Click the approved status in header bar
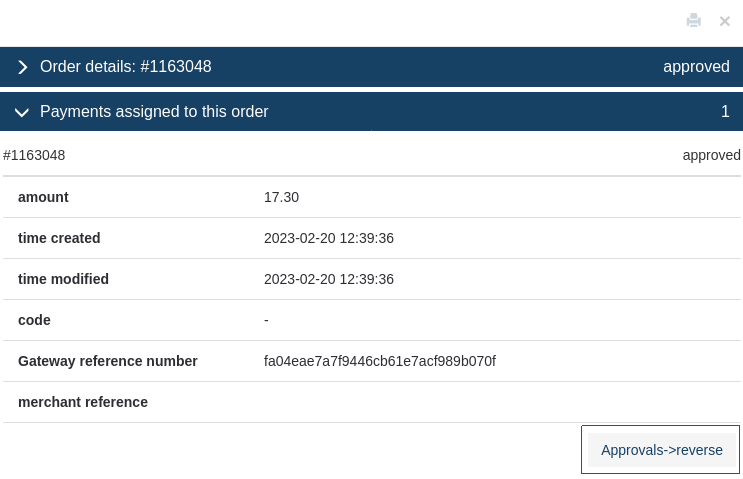The image size is (743, 479). (696, 67)
